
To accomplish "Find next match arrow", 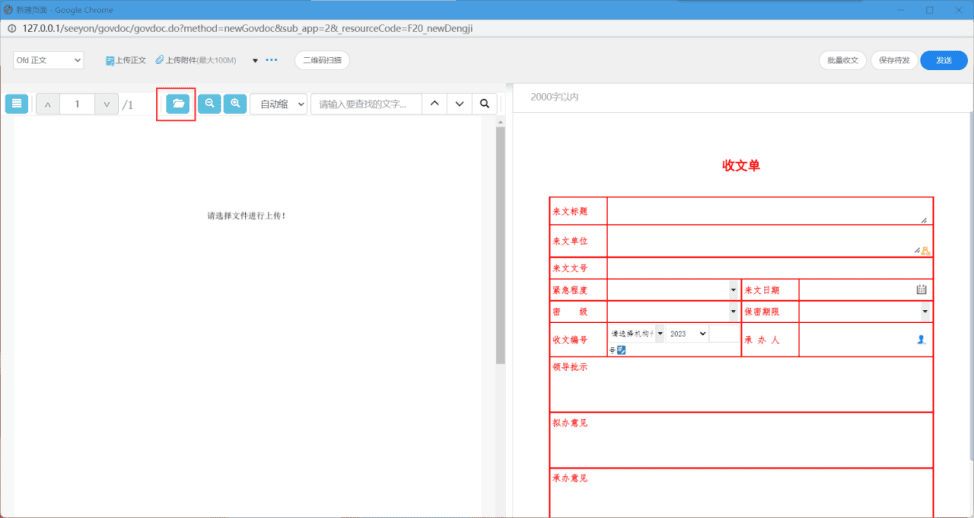I will pos(460,104).
